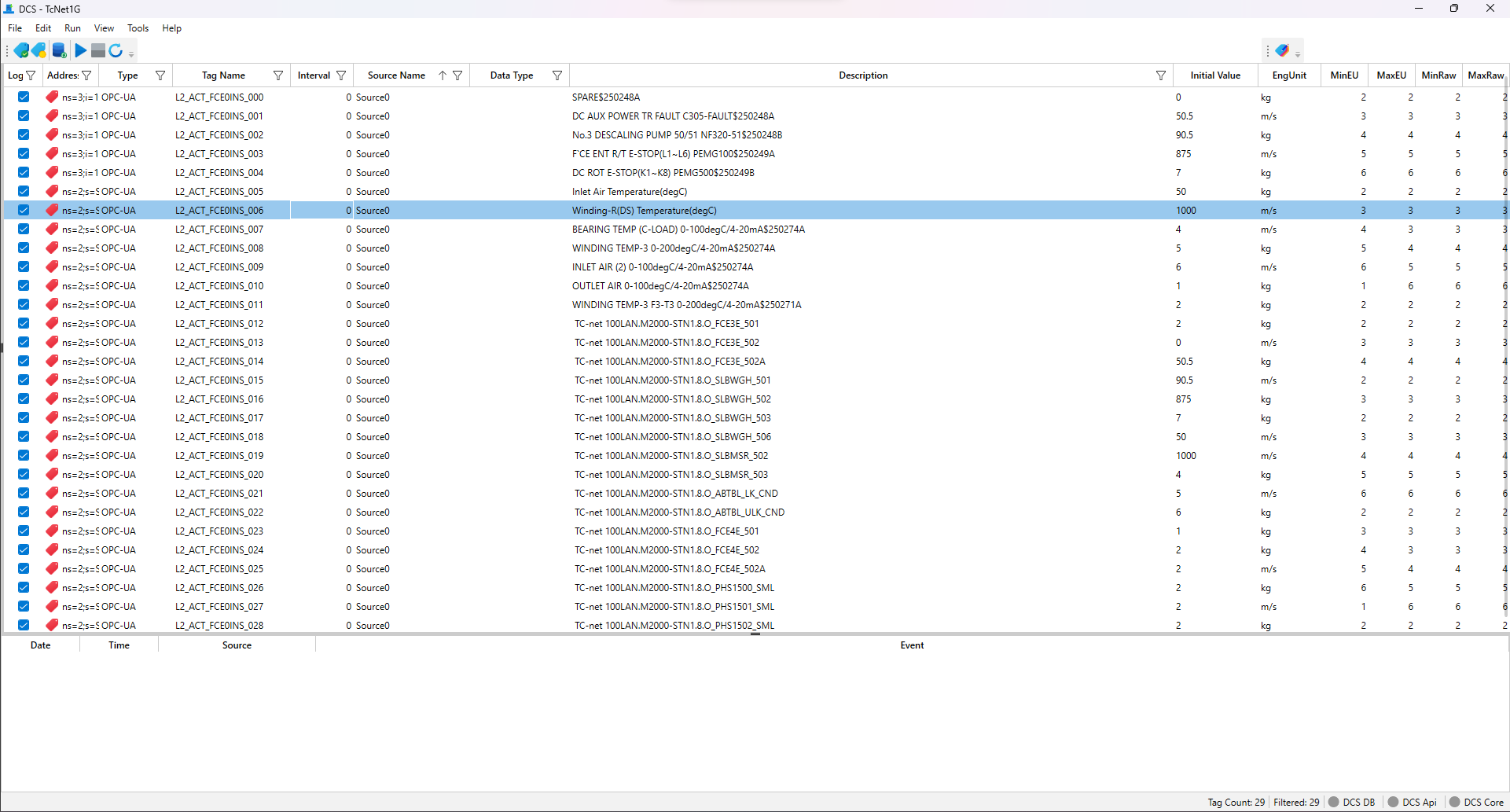Click the red tag icon beside L2_ACT_FCE0INS_006

click(x=51, y=210)
